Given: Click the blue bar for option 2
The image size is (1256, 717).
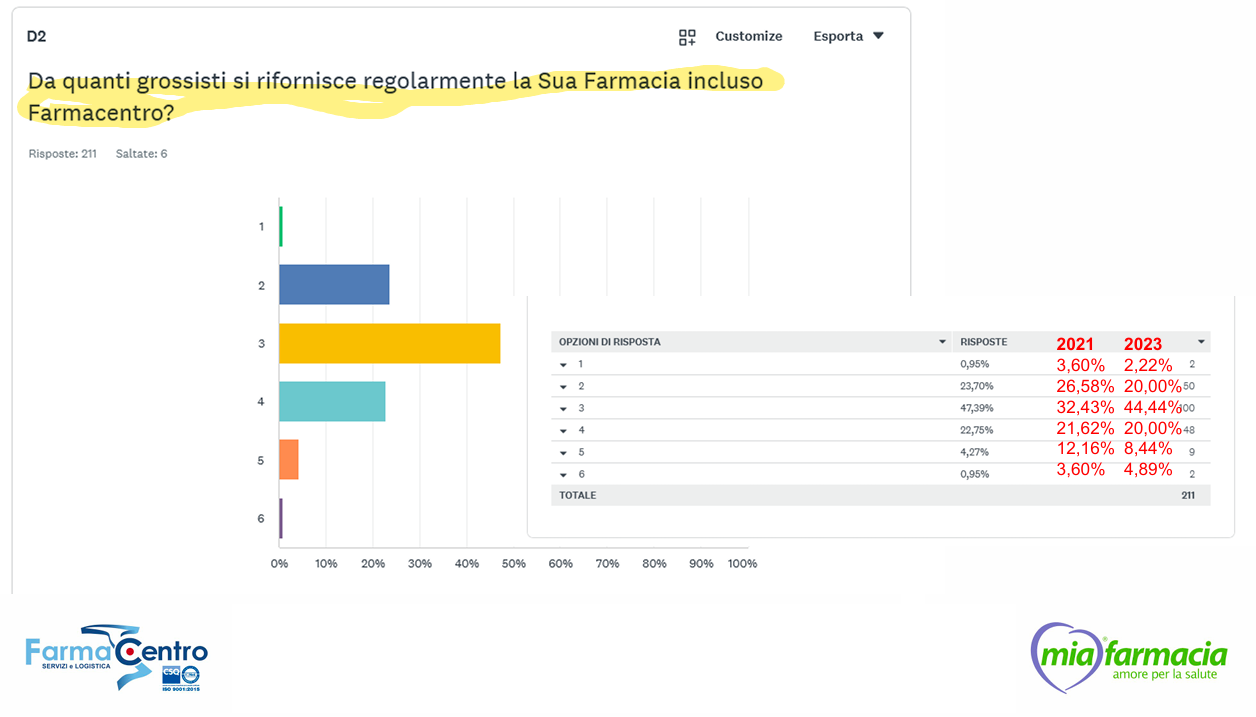Looking at the screenshot, I should pyautogui.click(x=334, y=285).
